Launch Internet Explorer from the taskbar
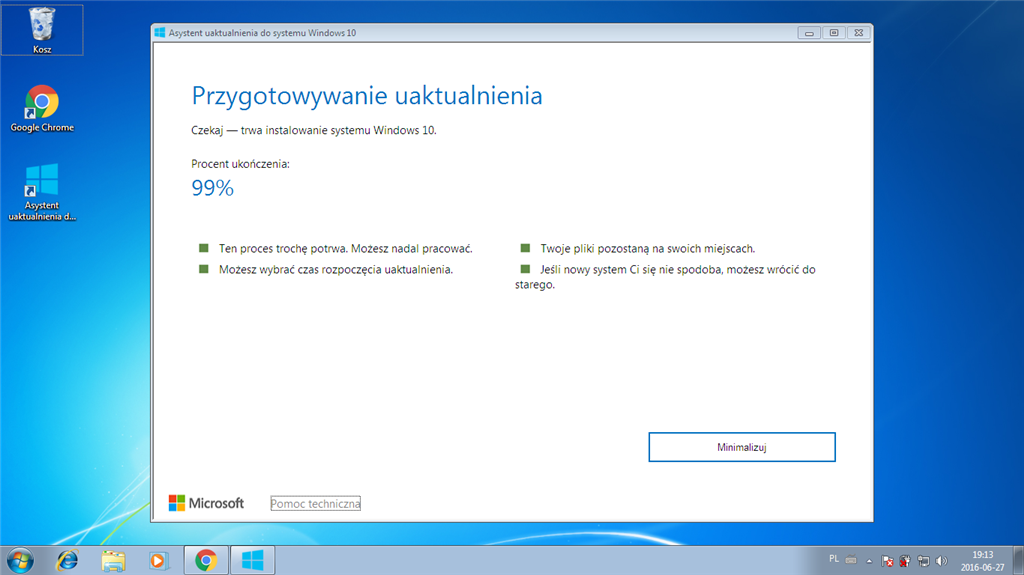The image size is (1024, 575). [x=67, y=561]
